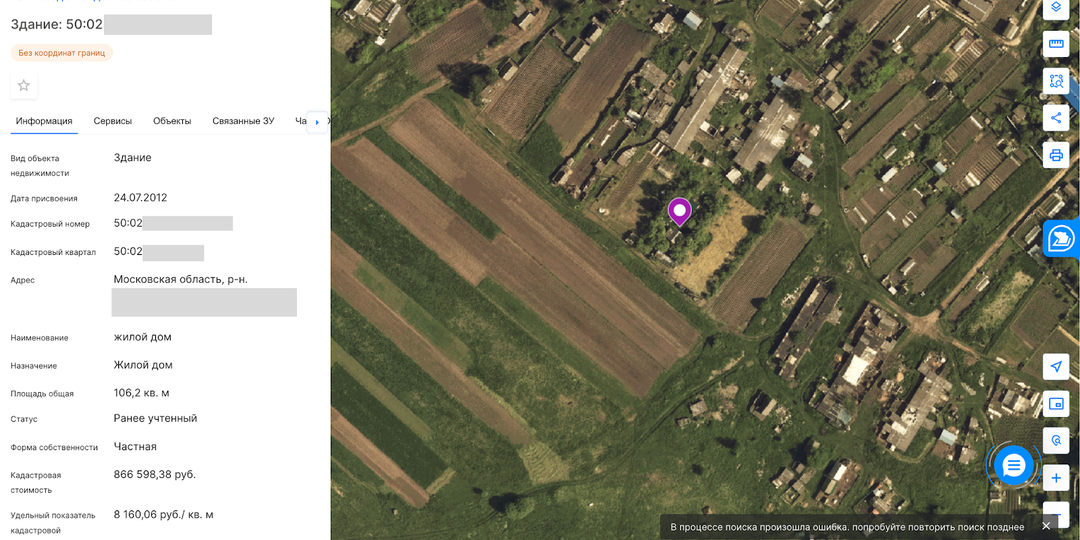Locate my position with arrow icon
The image size is (1080, 540).
pos(1056,366)
